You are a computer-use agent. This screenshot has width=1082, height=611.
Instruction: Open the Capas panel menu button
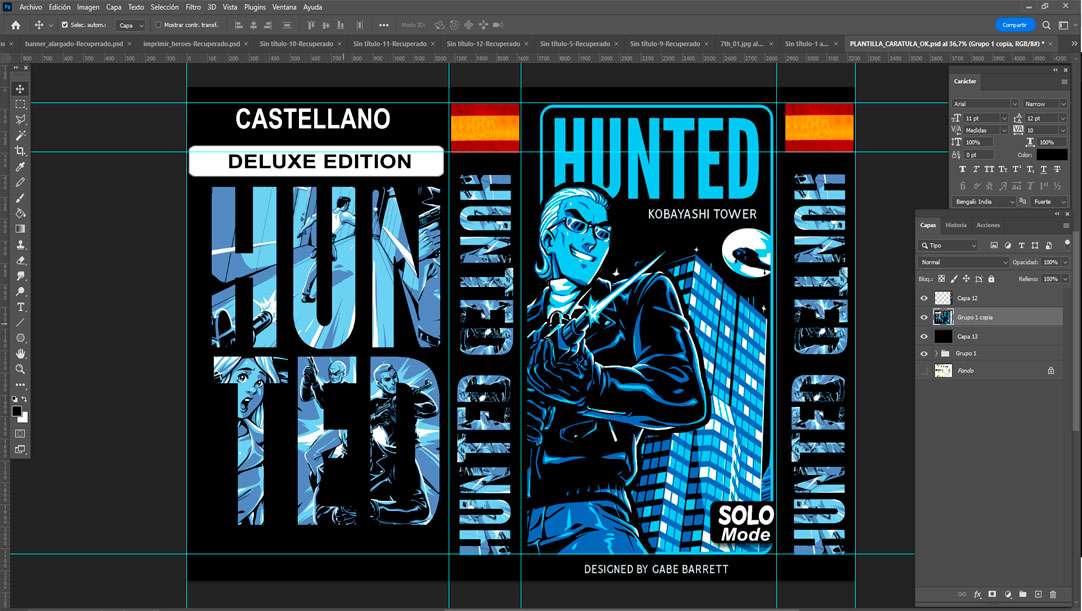click(1066, 225)
